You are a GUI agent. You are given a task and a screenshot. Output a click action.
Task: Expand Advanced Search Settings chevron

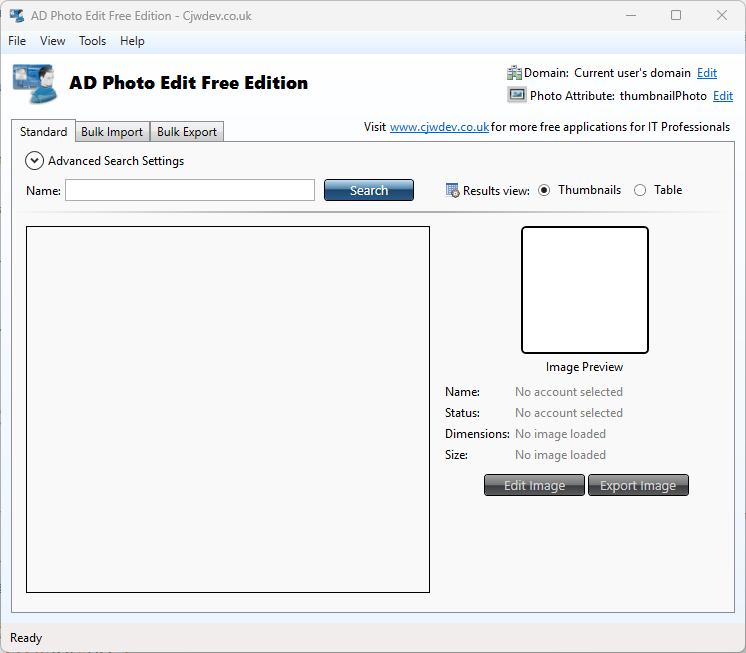pyautogui.click(x=34, y=161)
